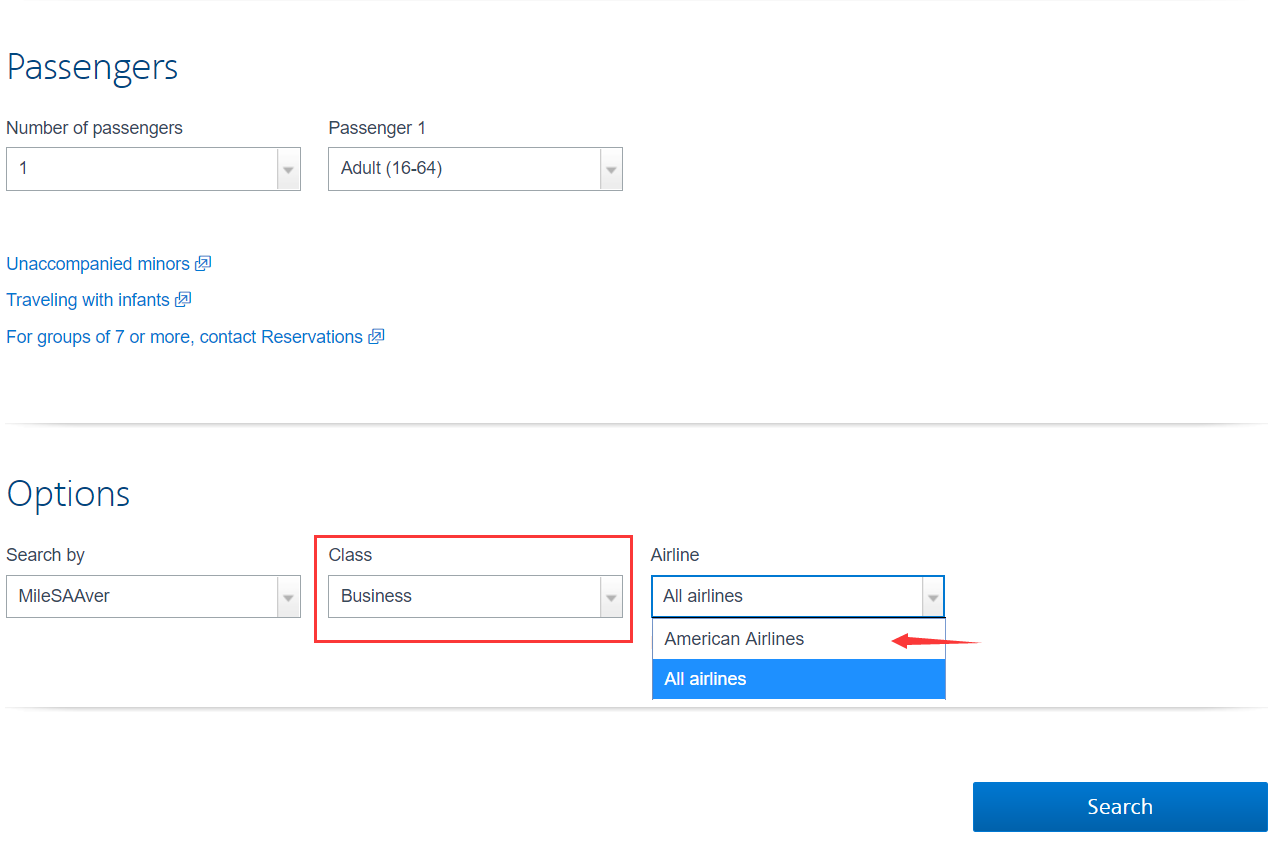
Task: Click the Class label
Action: 350,555
